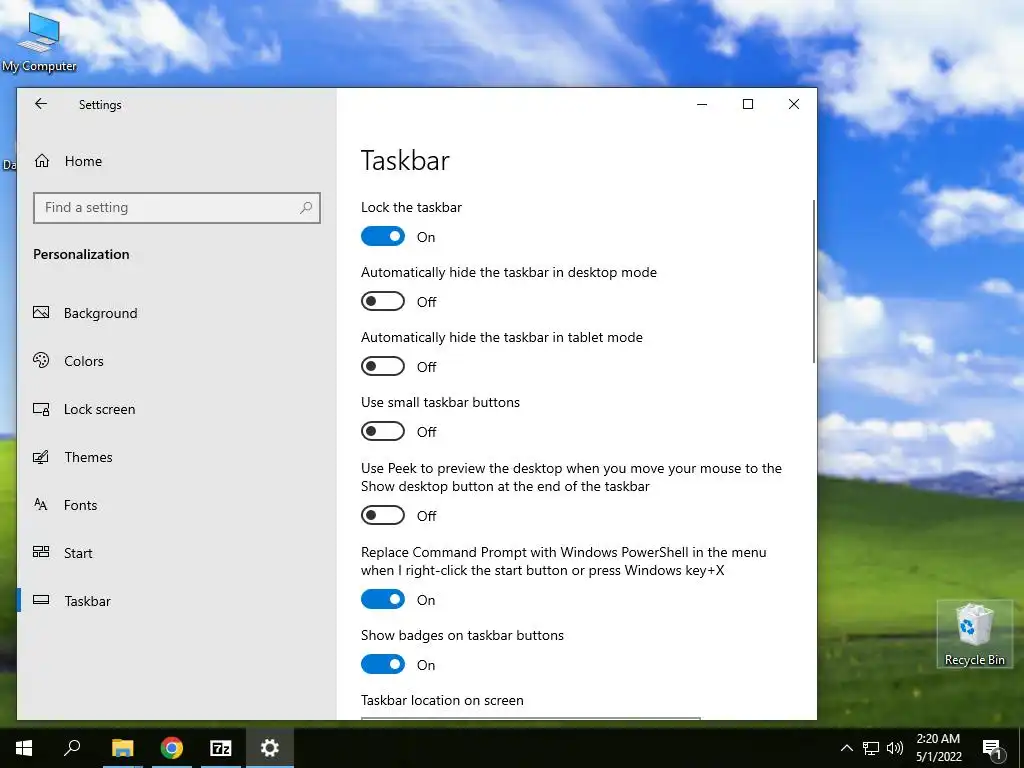
Task: Turn on Use small taskbar buttons
Action: 383,431
